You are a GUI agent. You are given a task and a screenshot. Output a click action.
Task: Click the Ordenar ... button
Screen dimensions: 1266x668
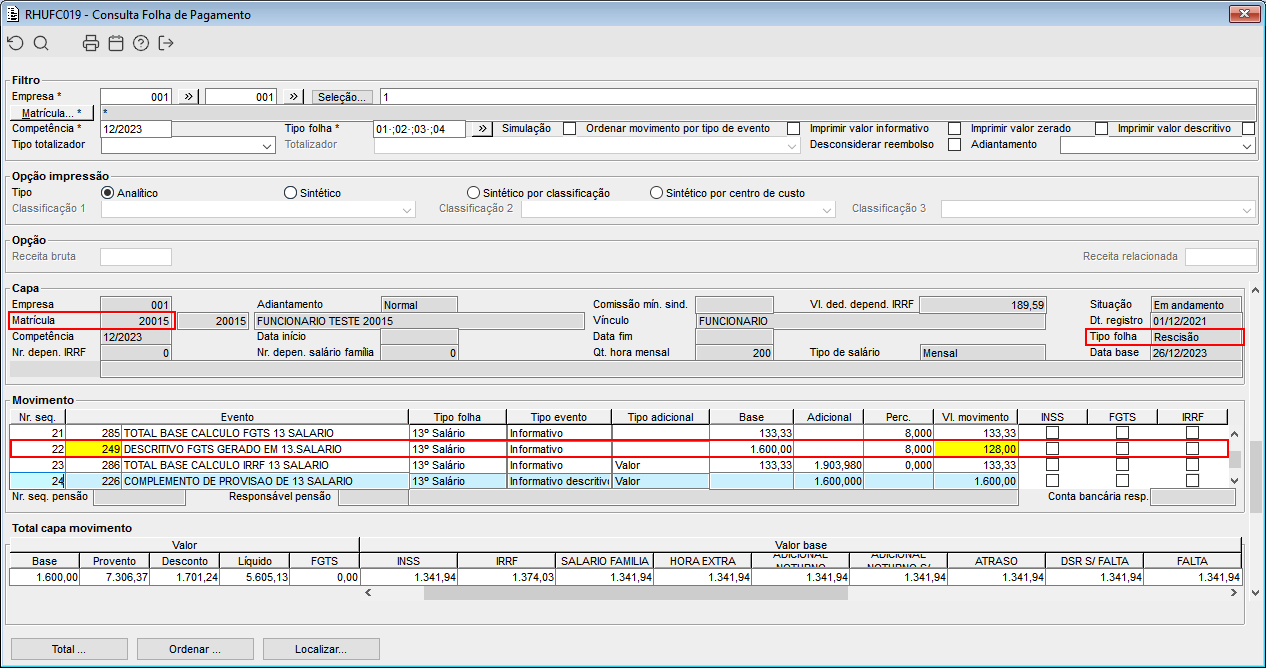[195, 649]
